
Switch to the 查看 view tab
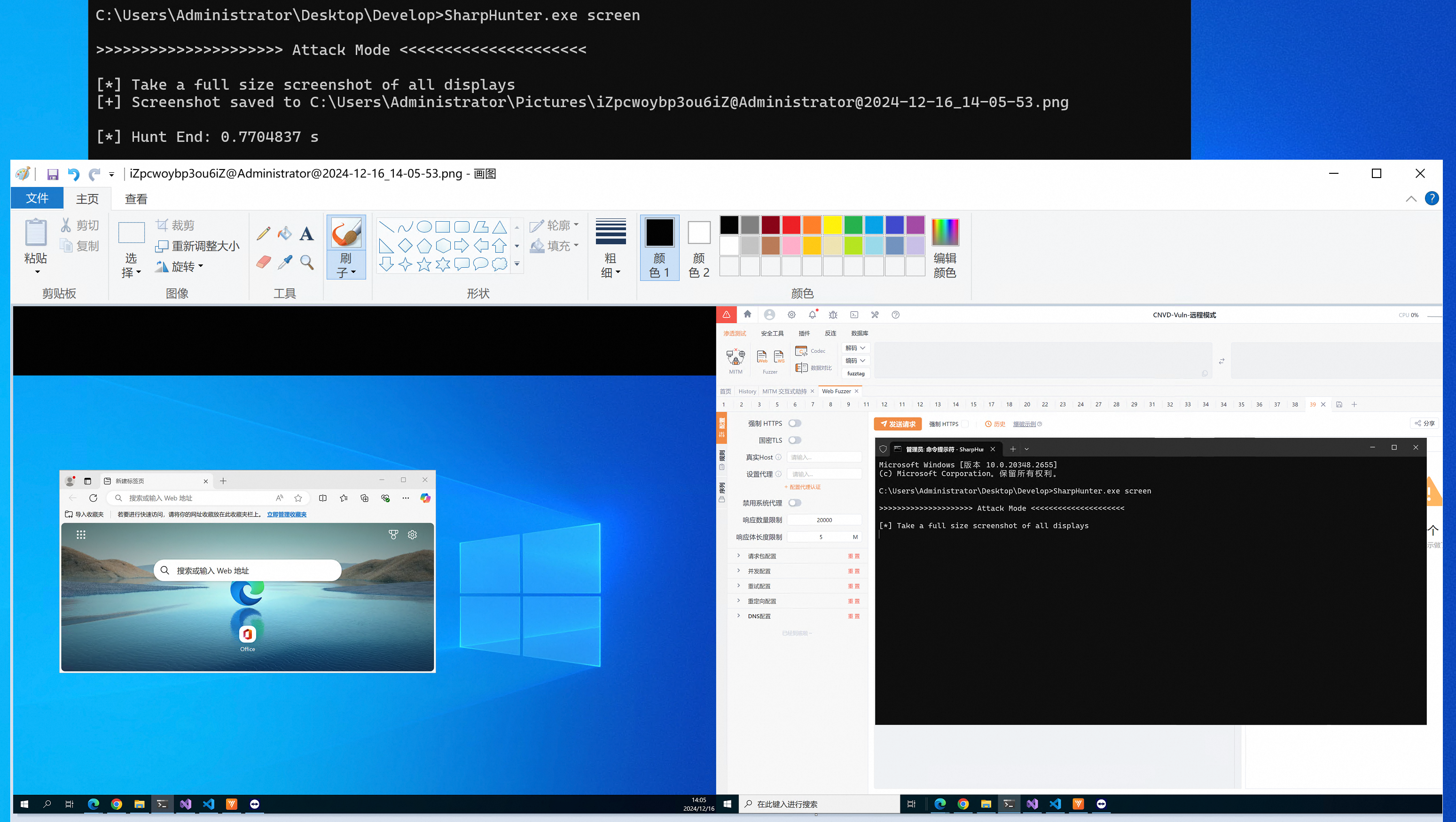pos(136,199)
